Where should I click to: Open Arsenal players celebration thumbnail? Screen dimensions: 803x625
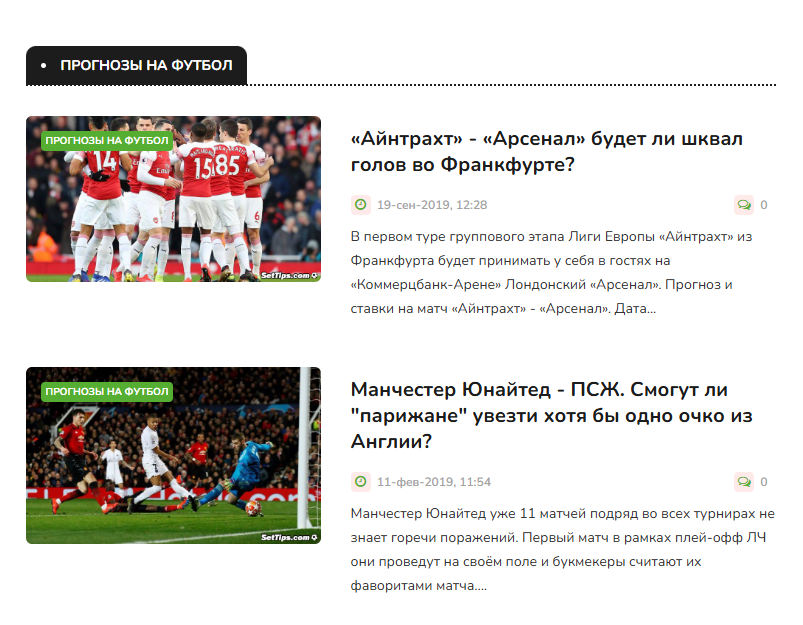point(174,199)
